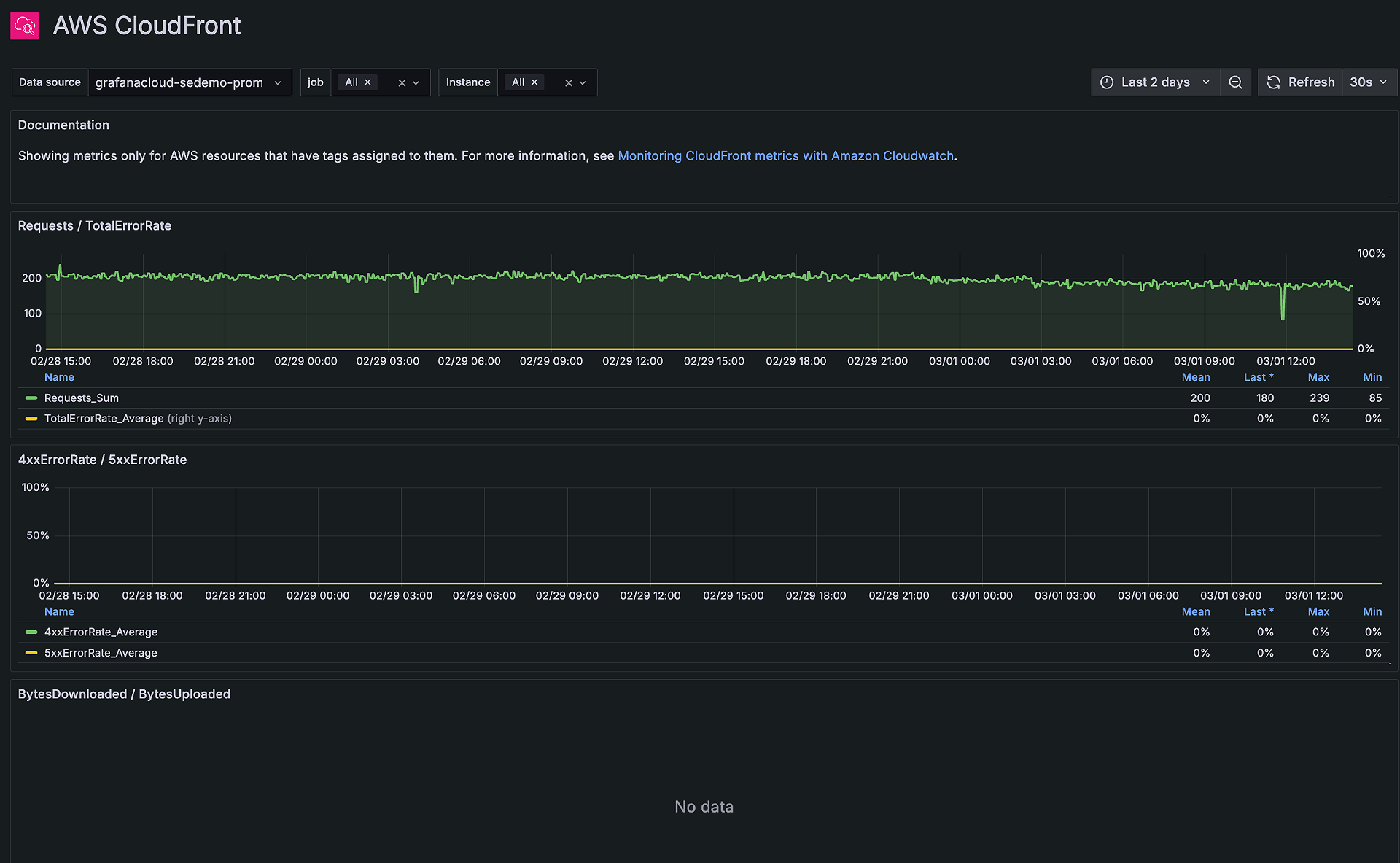Open the 30s refresh interval dropdown

point(1367,82)
